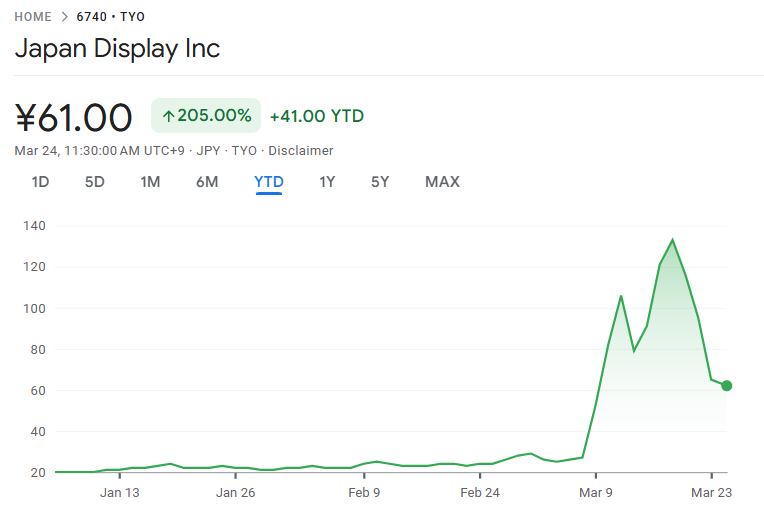Click the green endpoint dot on chart
This screenshot has width=764, height=517.
pyautogui.click(x=727, y=386)
